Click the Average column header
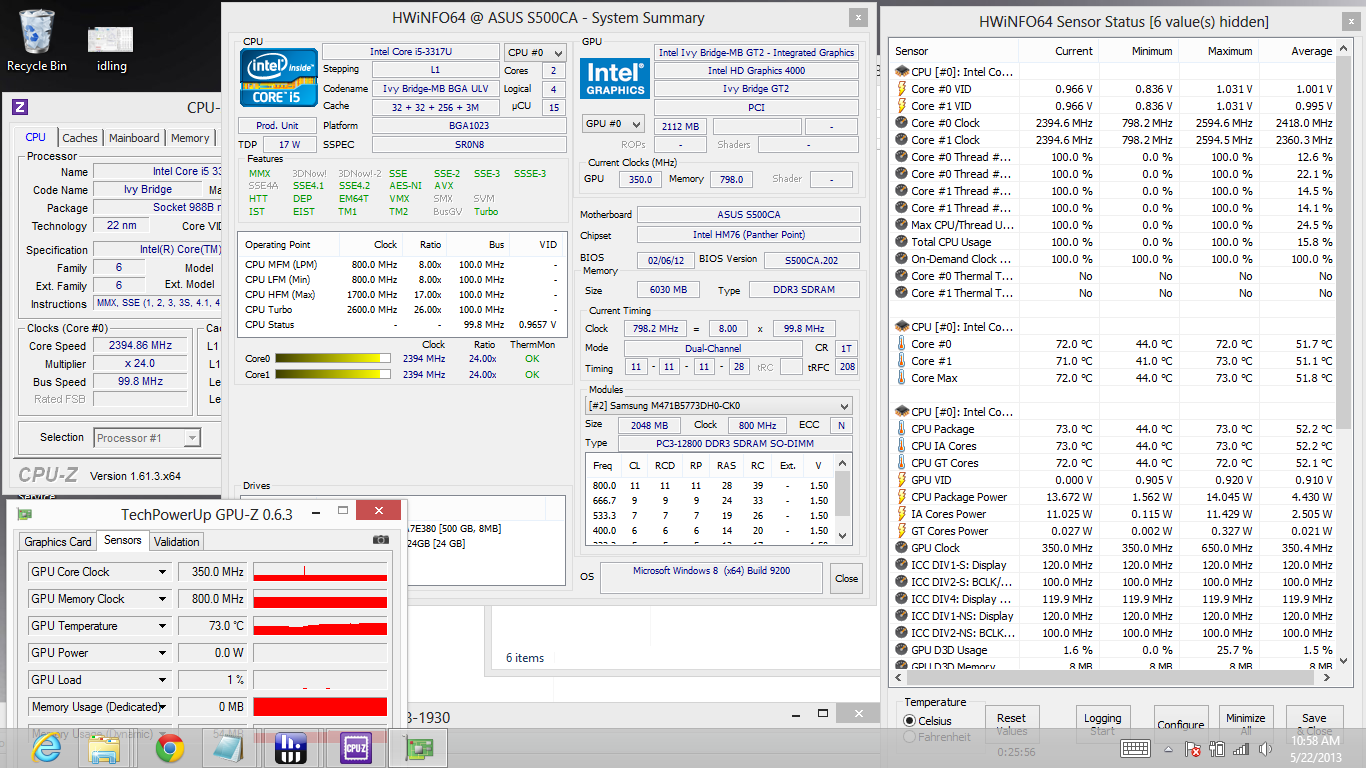Viewport: 1366px width, 768px height. pos(1296,51)
